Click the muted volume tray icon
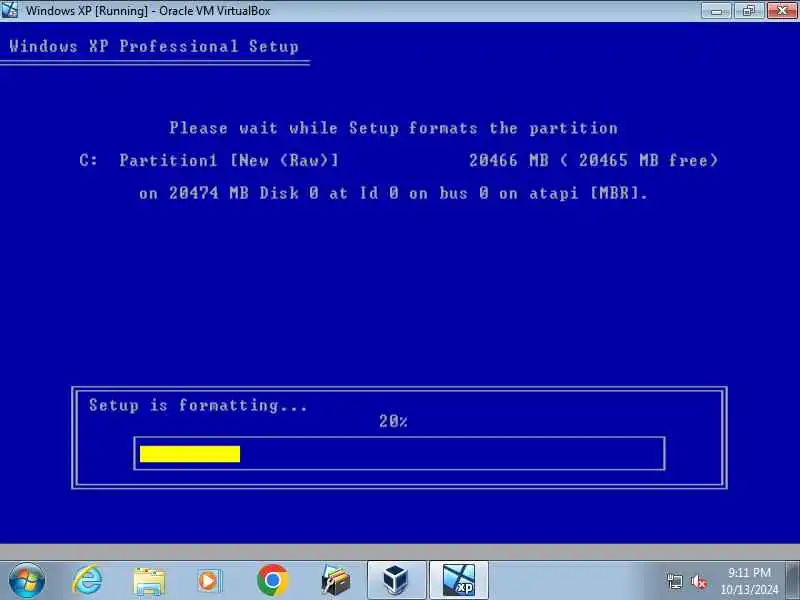The width and height of the screenshot is (800, 600). click(698, 581)
